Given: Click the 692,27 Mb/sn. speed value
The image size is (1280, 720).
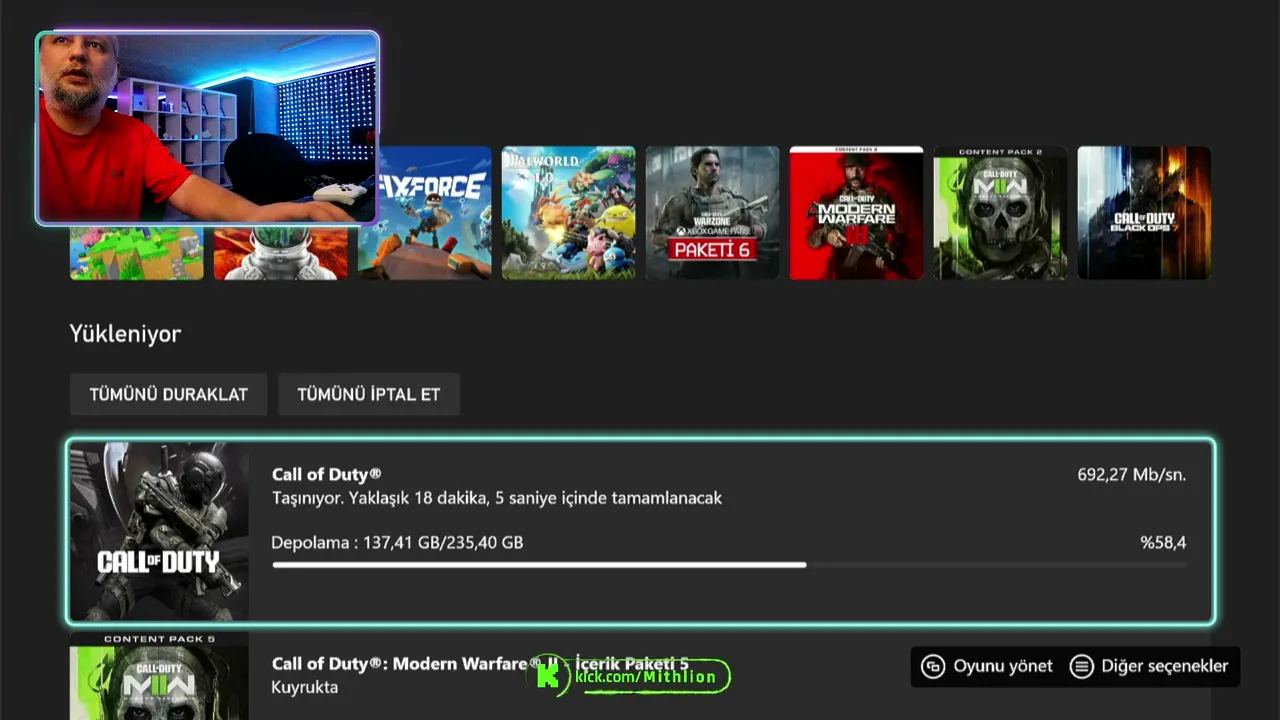Looking at the screenshot, I should [1132, 475].
